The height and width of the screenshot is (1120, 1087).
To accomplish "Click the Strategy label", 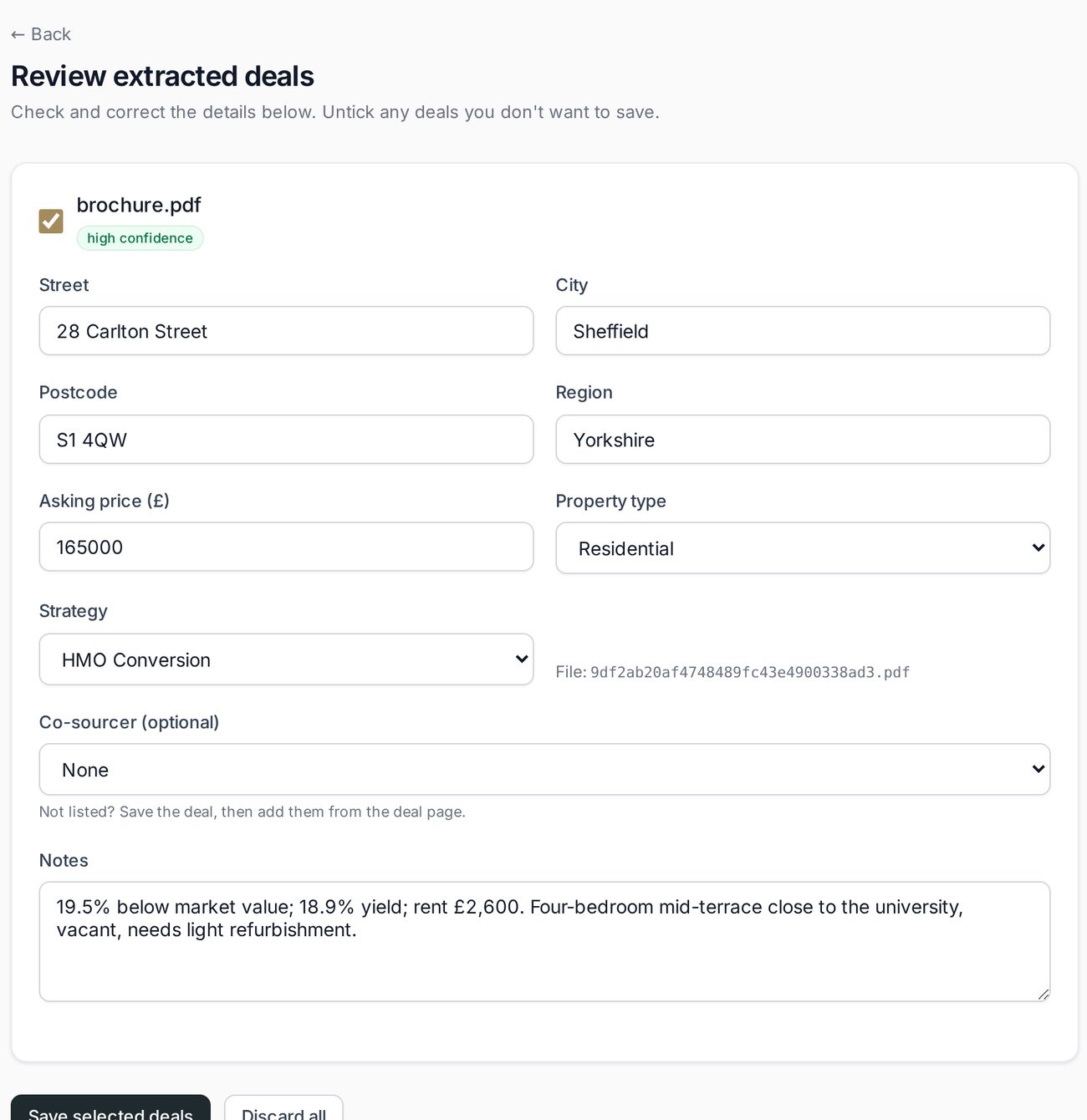I will pyautogui.click(x=74, y=611).
